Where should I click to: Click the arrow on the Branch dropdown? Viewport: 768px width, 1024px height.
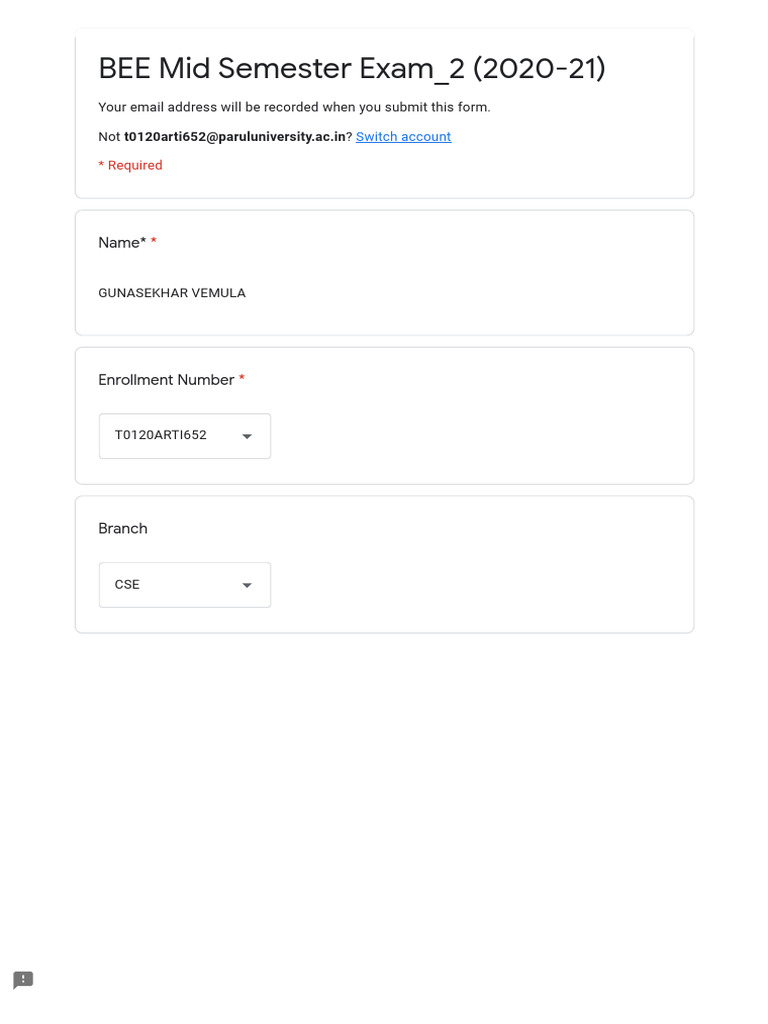tap(247, 586)
